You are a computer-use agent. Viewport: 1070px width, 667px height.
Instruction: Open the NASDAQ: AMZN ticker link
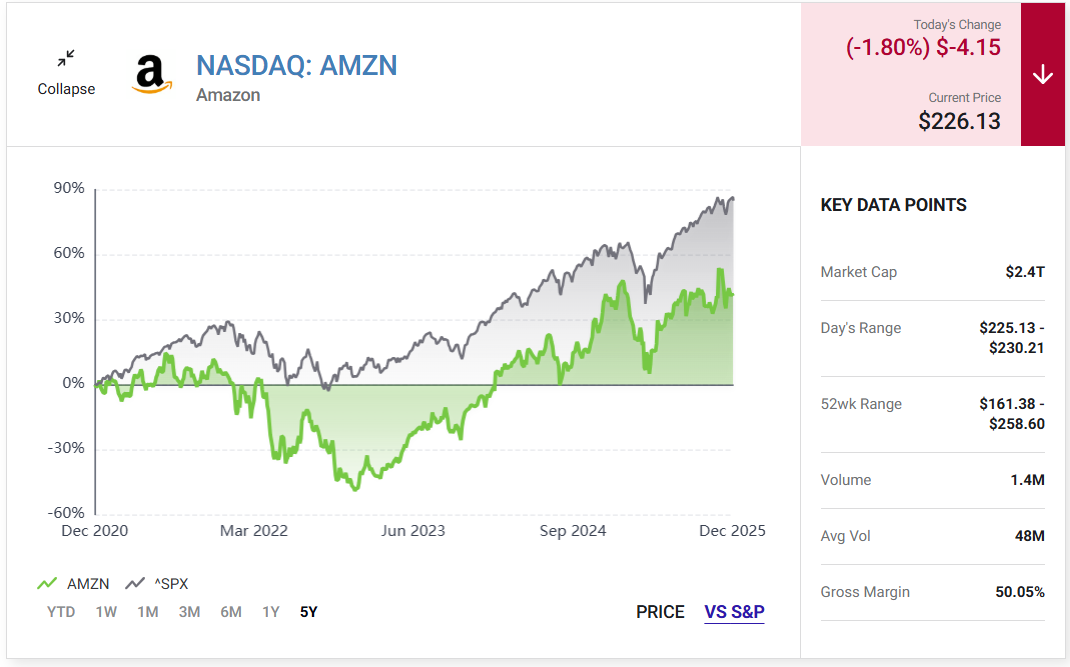click(x=296, y=65)
